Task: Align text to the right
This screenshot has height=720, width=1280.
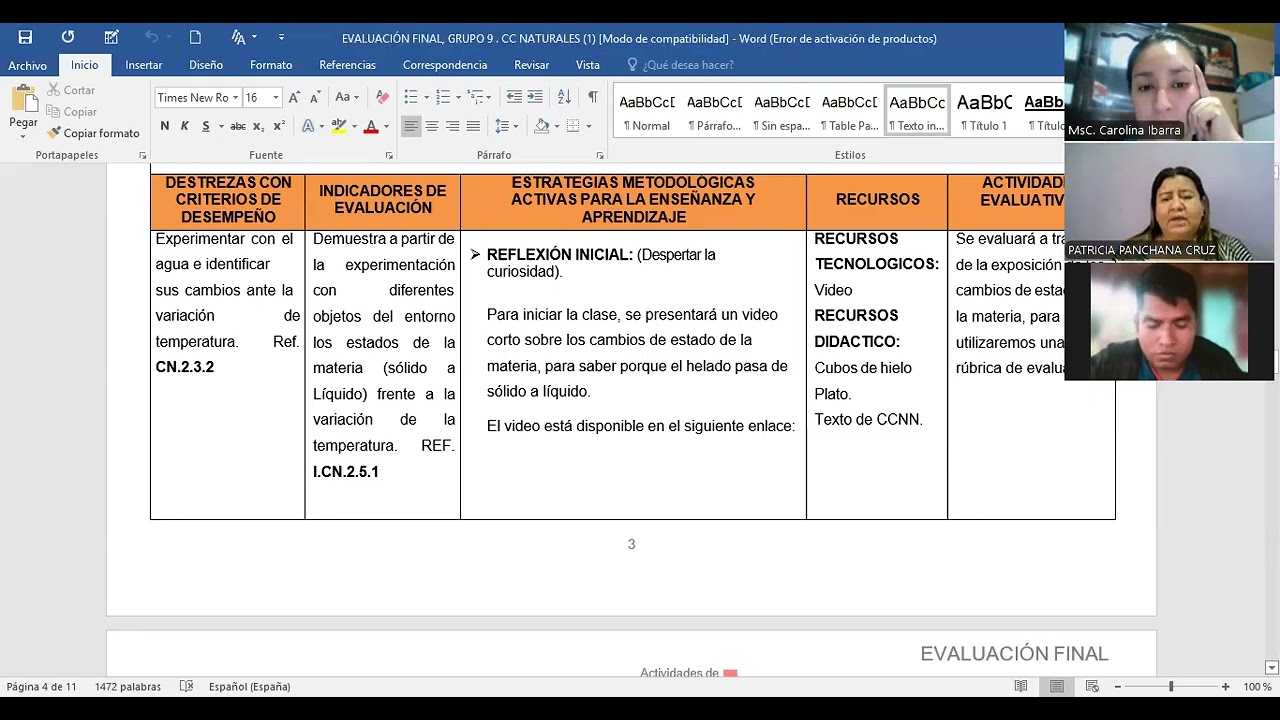Action: [x=452, y=126]
